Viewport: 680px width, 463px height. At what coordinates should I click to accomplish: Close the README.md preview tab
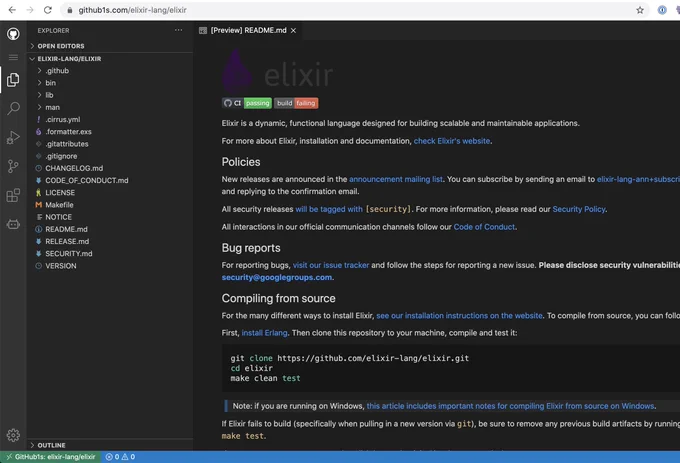pos(294,30)
